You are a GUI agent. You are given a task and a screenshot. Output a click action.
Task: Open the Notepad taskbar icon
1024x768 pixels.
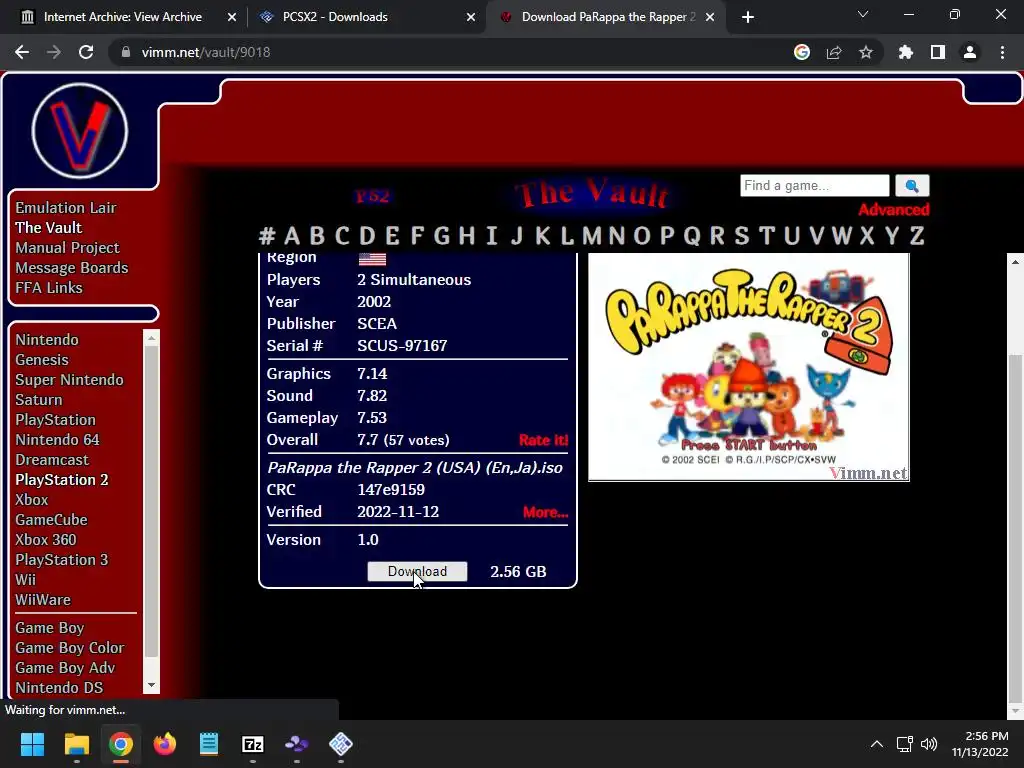click(x=208, y=743)
